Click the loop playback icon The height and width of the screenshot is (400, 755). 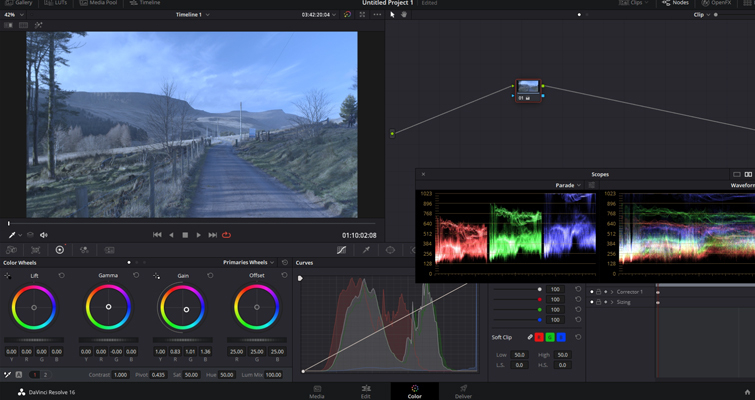pos(226,235)
